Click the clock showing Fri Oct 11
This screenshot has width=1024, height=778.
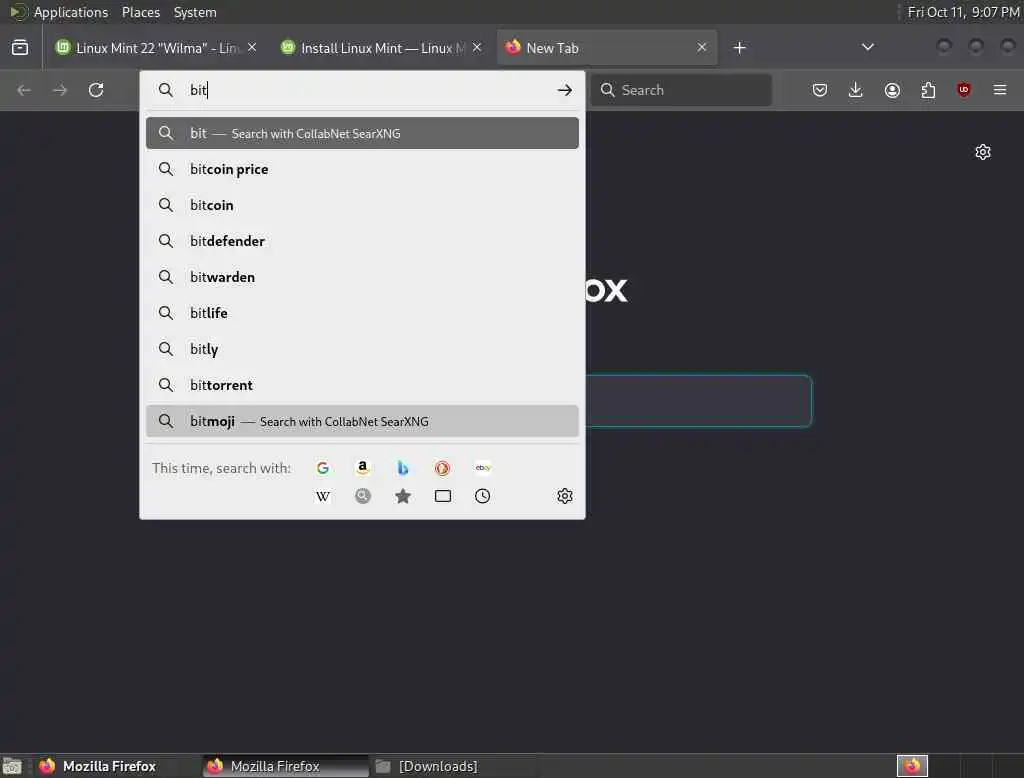click(963, 12)
